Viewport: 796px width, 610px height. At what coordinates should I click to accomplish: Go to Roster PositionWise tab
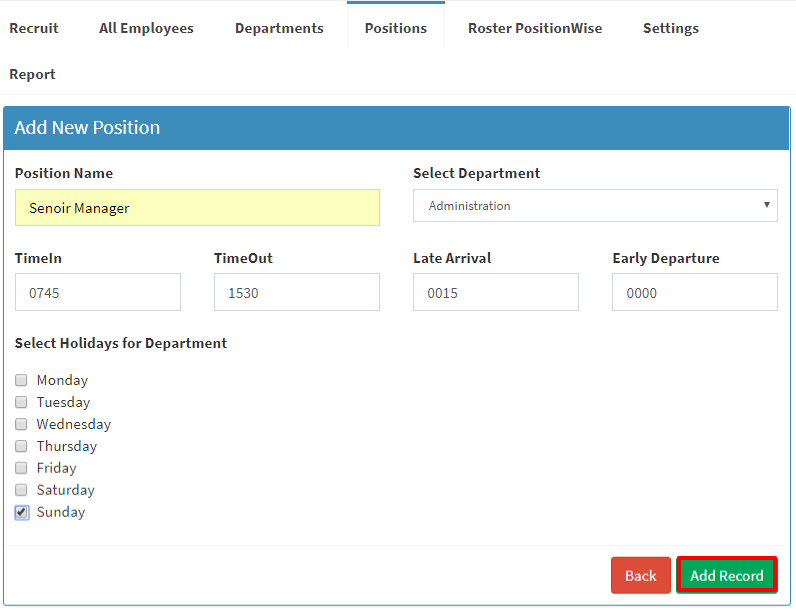pyautogui.click(x=535, y=28)
